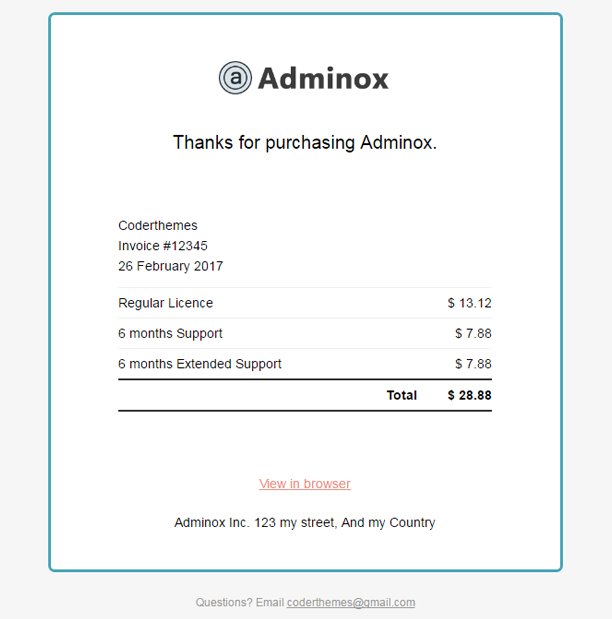Click the 26 February 2017 date
Viewport: 612px width, 619px height.
coord(171,266)
